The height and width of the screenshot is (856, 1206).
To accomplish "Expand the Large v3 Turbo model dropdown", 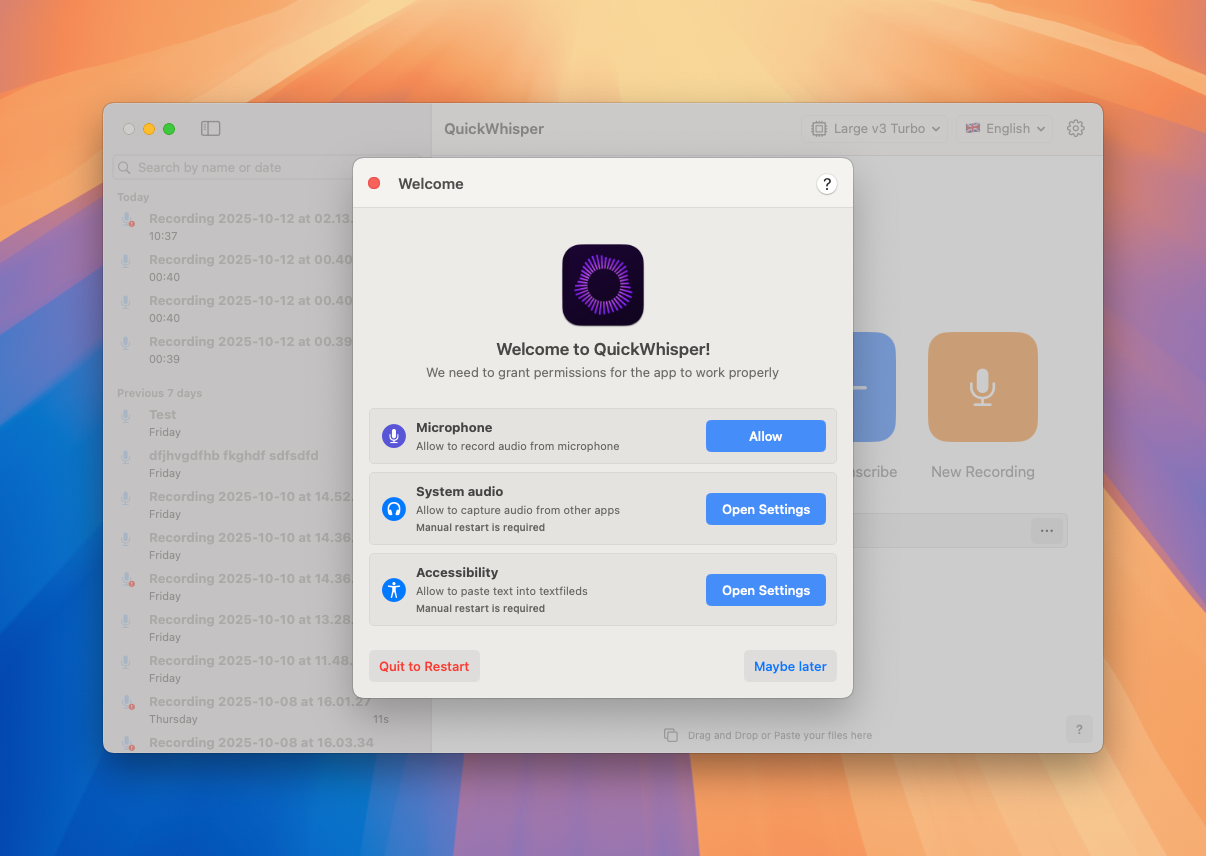I will point(874,129).
